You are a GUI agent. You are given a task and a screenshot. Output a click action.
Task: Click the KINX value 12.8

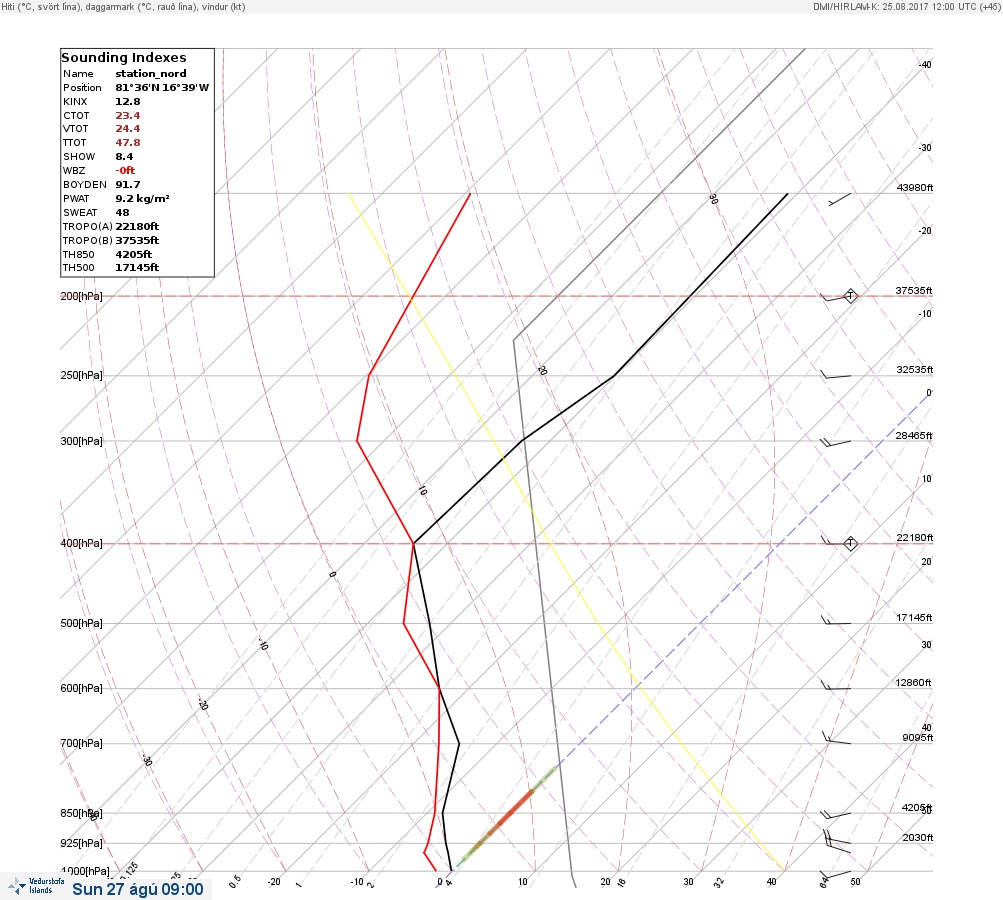[x=128, y=102]
